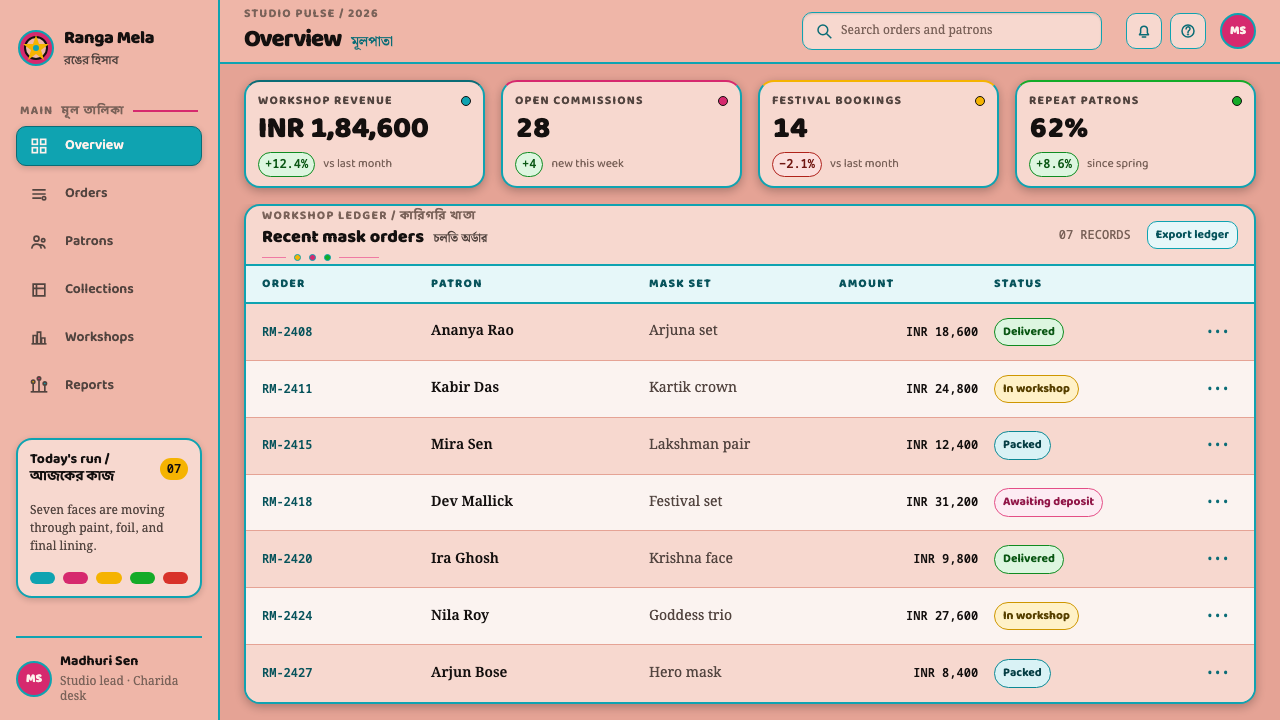The width and height of the screenshot is (1280, 720).
Task: Open row actions for order RM-2408
Action: point(1218,332)
